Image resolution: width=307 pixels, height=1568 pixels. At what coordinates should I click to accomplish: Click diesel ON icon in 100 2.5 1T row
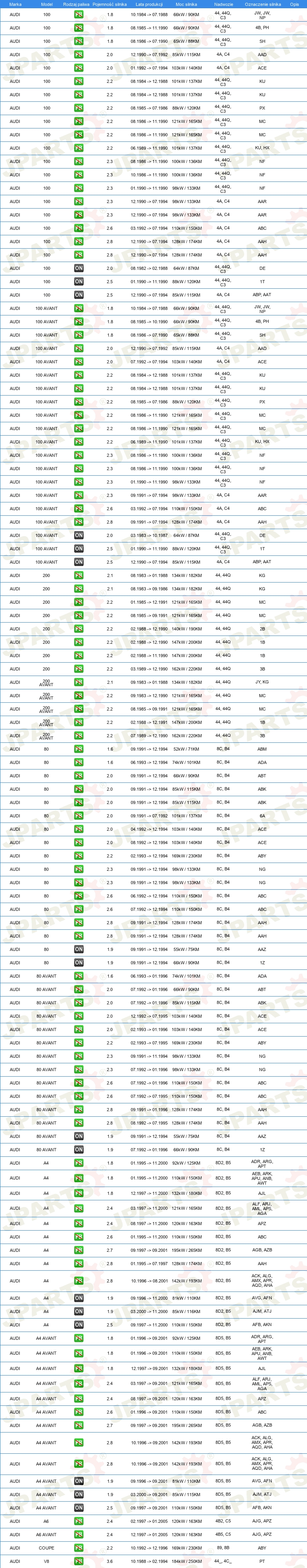(79, 281)
